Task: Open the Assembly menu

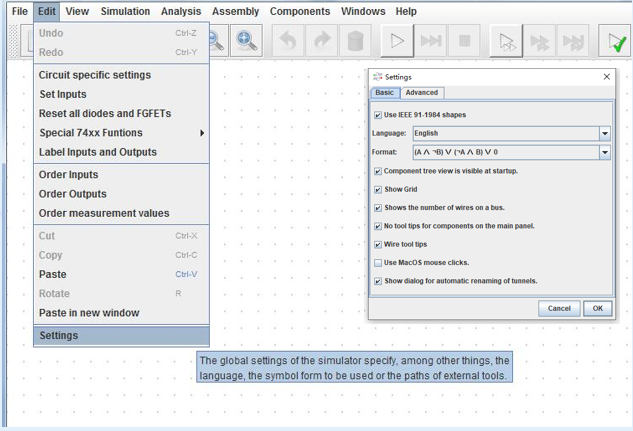Action: [235, 11]
